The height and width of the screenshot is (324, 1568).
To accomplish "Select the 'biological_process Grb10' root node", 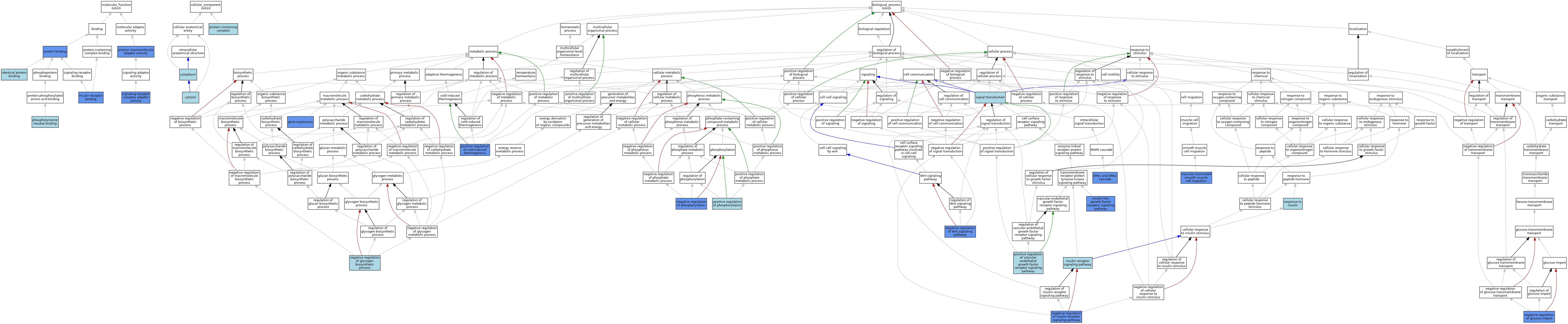I will pos(886,7).
